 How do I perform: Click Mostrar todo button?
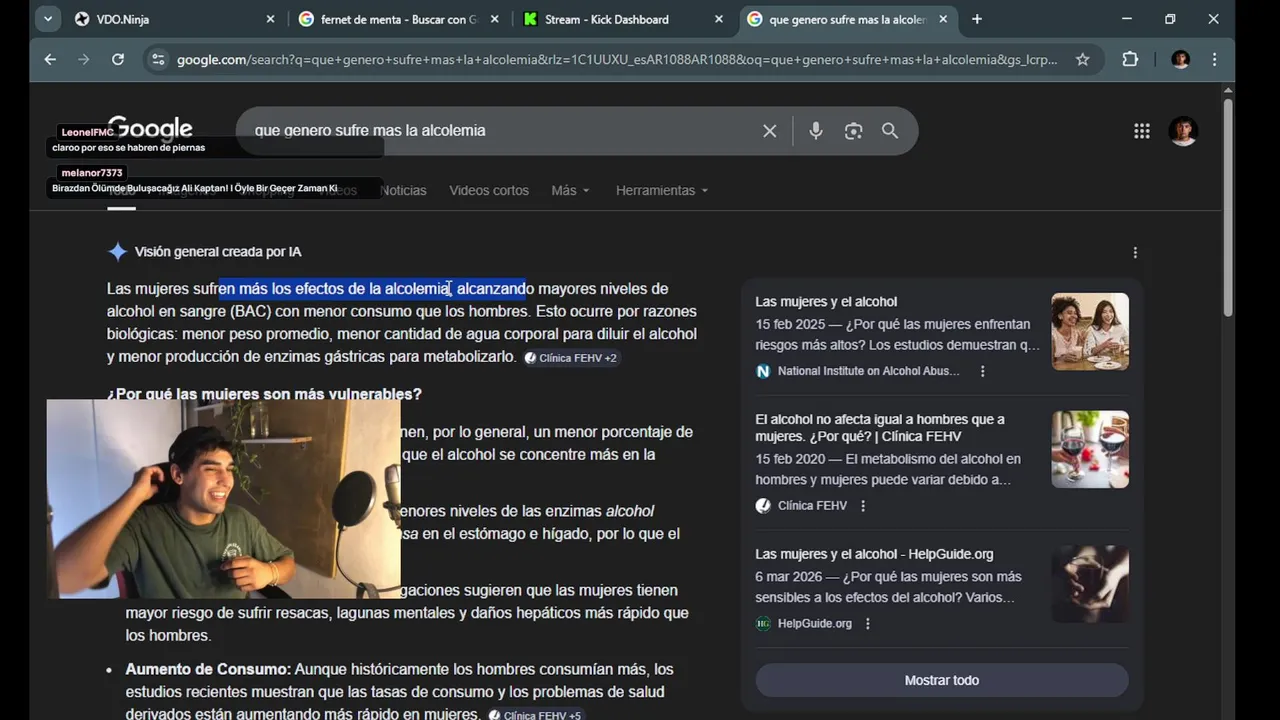click(x=942, y=680)
